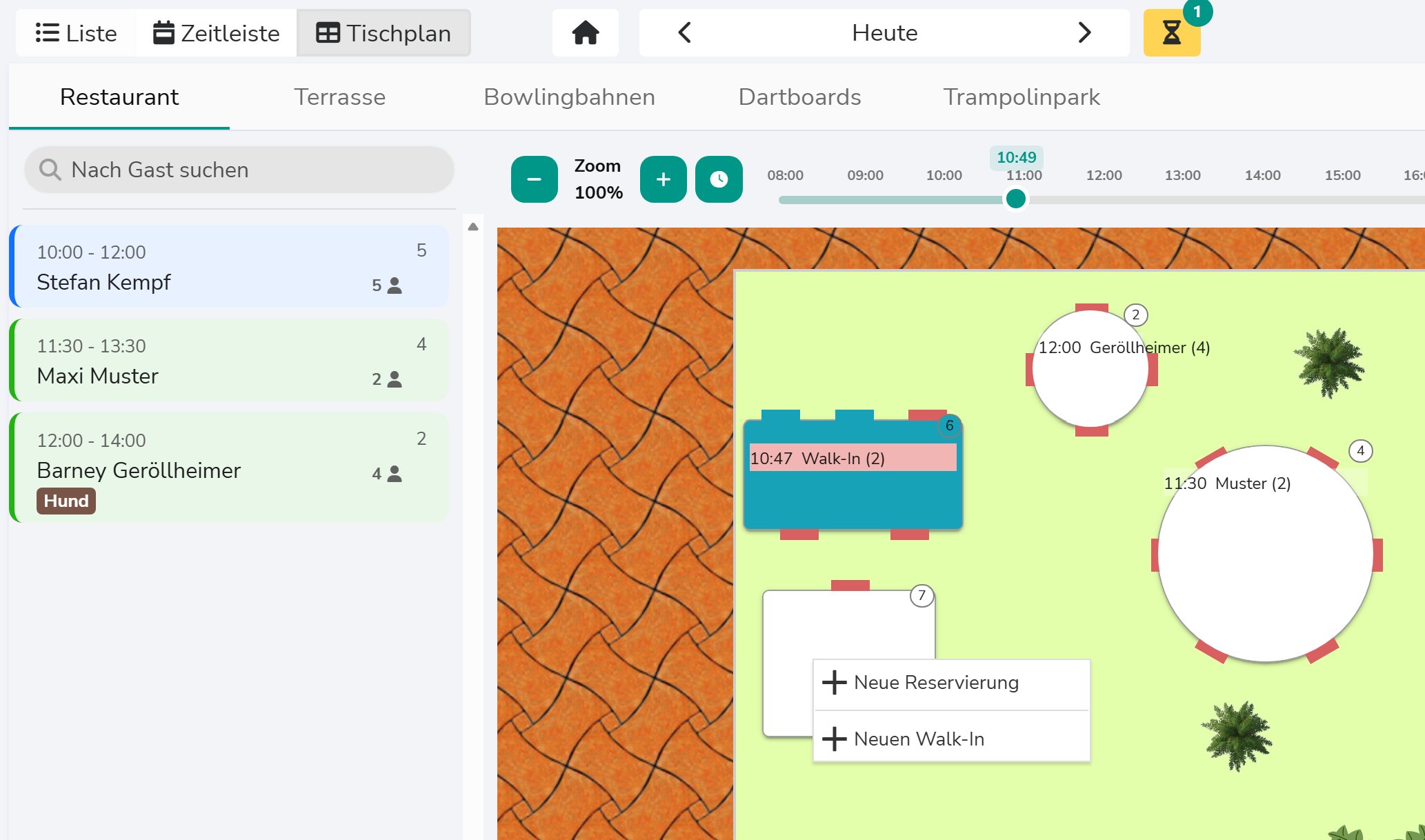The image size is (1425, 840).
Task: Select the Walk-In (2) booking on table 6
Action: 853,458
